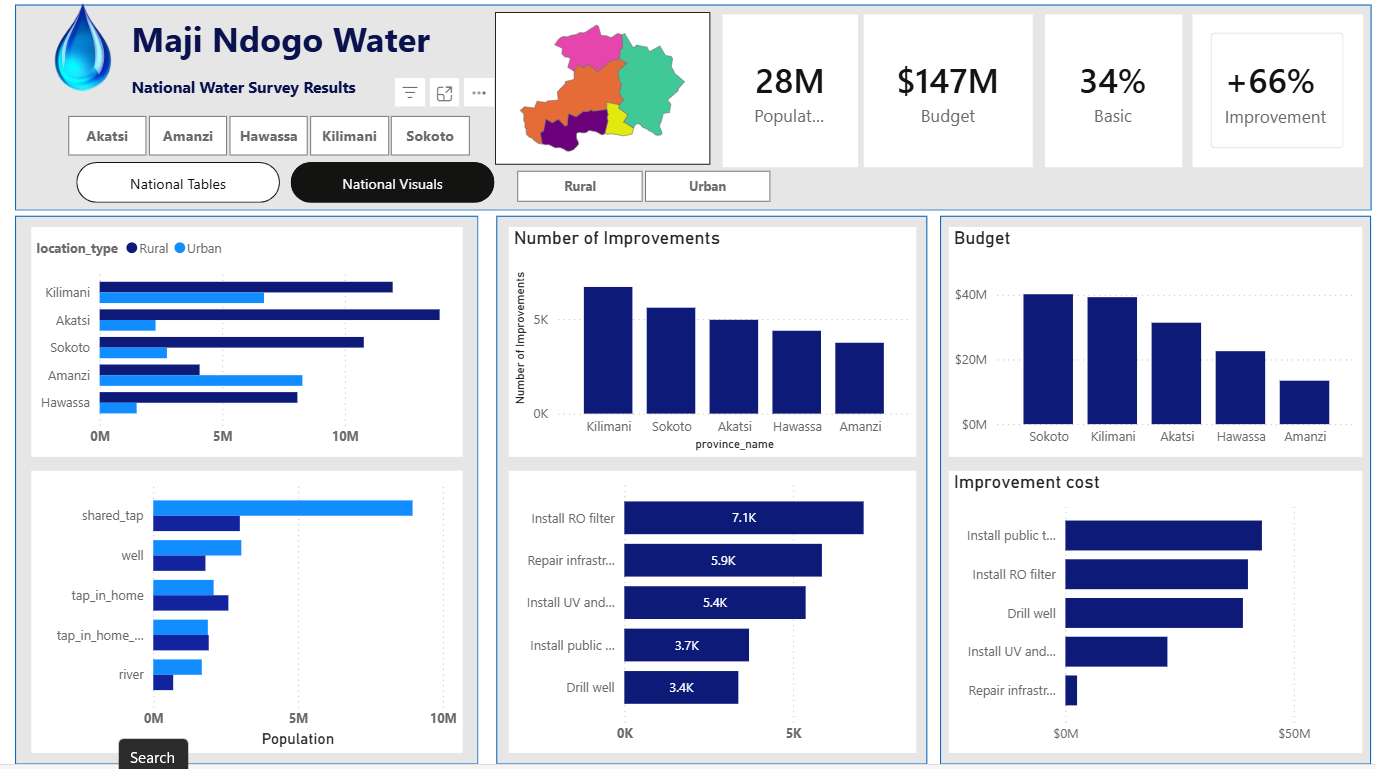Click the 'river' axis label
This screenshot has width=1375, height=769.
click(x=132, y=675)
